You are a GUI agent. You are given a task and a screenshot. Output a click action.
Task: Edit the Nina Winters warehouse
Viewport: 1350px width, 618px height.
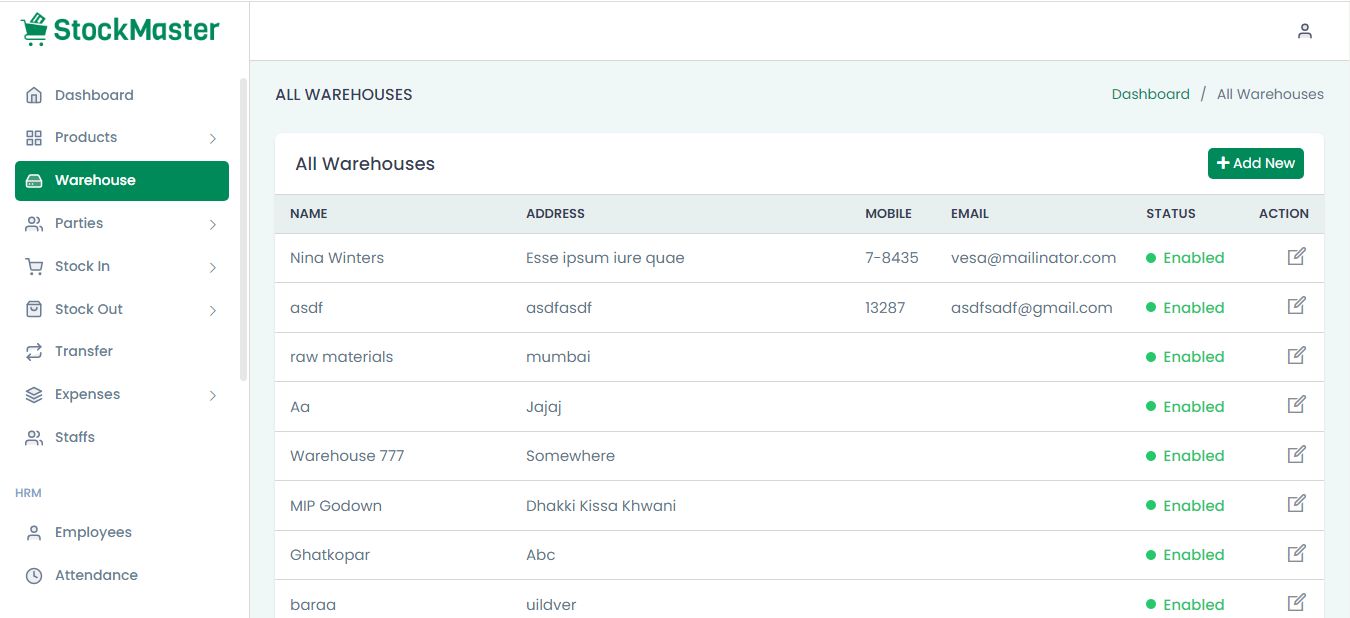tap(1296, 257)
